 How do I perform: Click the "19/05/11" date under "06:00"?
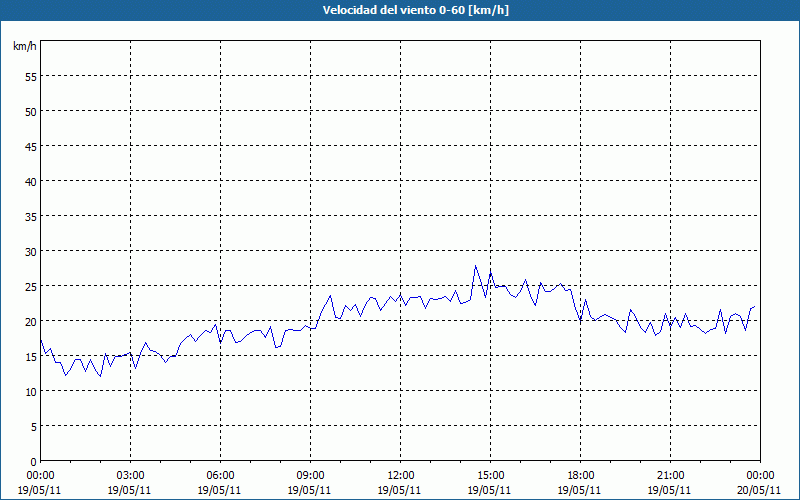tap(219, 490)
